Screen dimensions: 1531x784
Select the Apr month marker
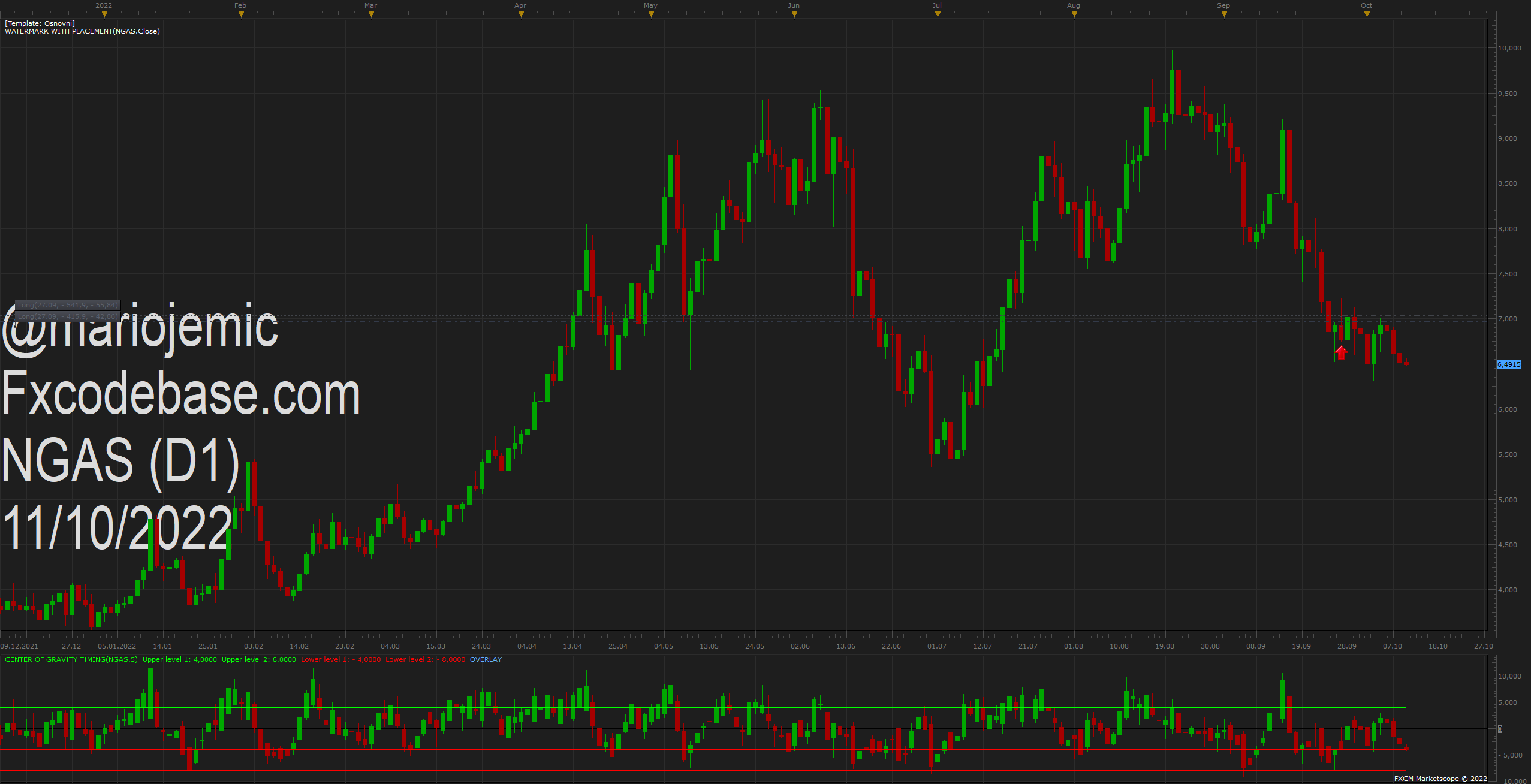point(521,15)
